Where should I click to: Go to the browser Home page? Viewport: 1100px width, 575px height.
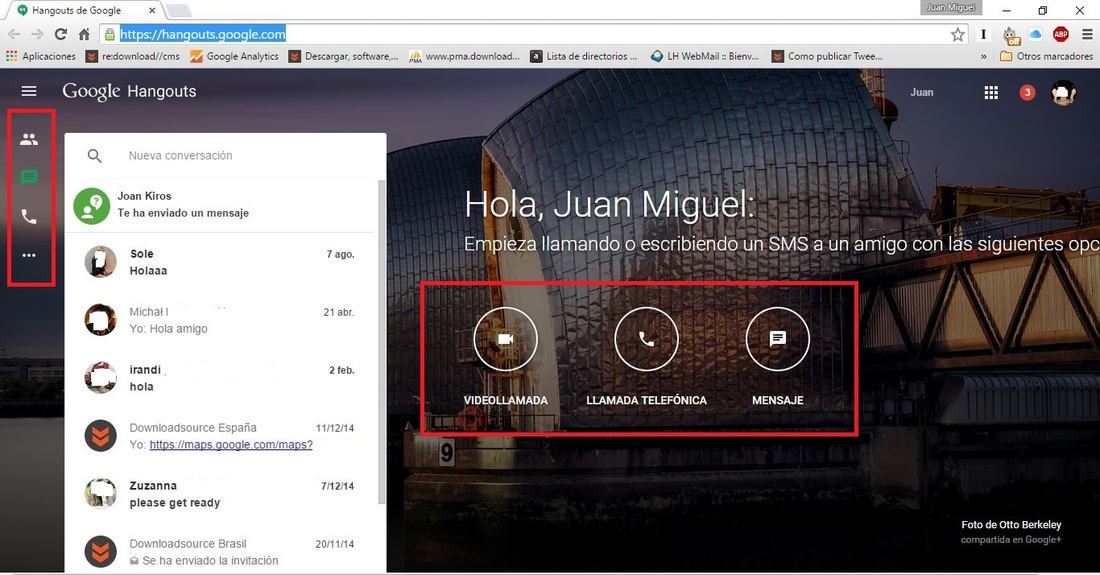84,34
